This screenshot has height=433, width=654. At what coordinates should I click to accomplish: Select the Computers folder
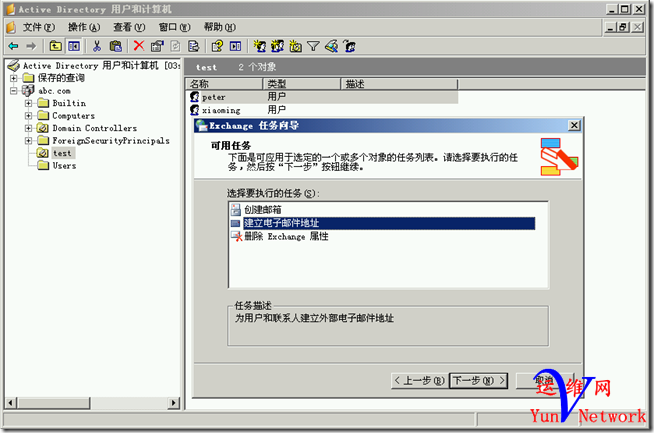click(x=73, y=116)
